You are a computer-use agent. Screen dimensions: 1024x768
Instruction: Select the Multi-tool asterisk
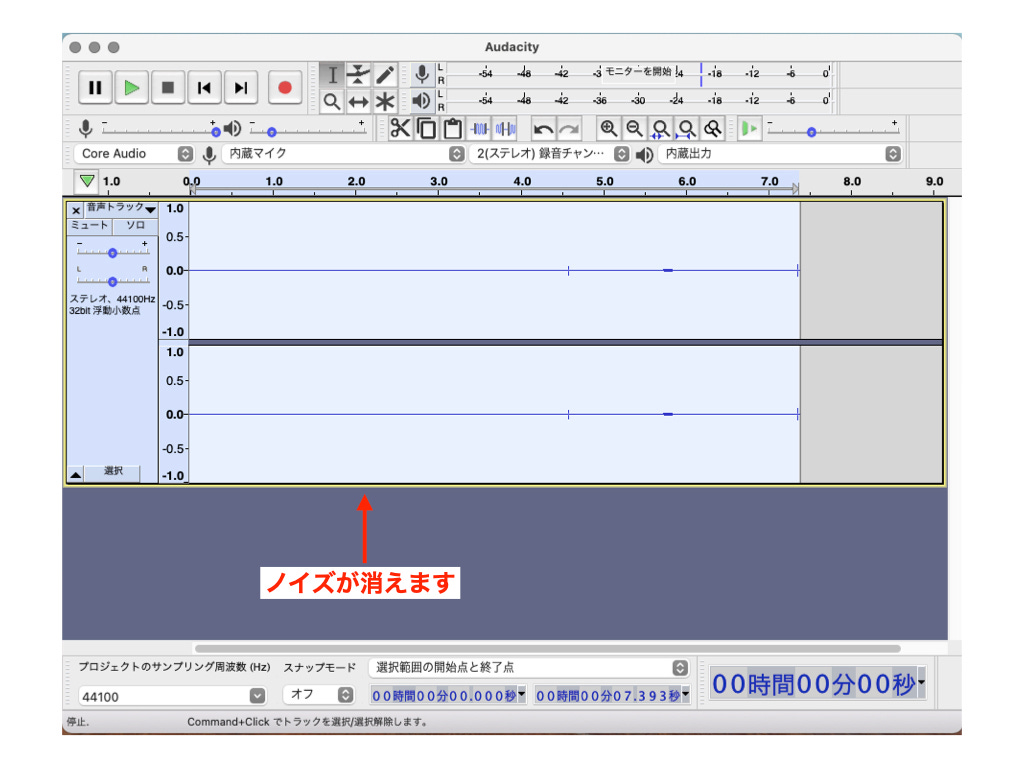click(x=385, y=101)
